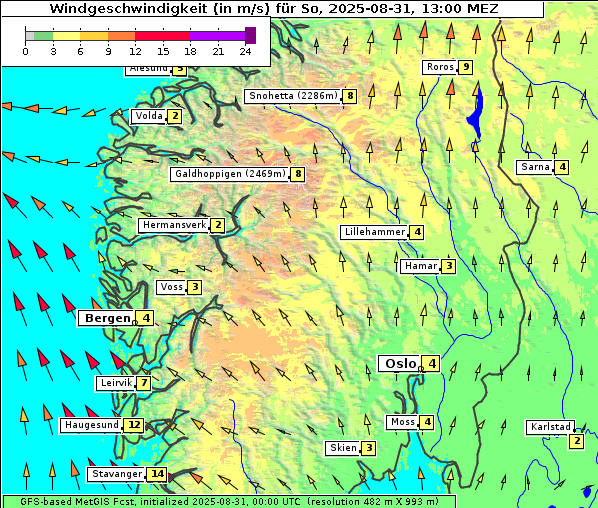
Task: Select the Haugesund wind value 12
Action: click(x=134, y=425)
